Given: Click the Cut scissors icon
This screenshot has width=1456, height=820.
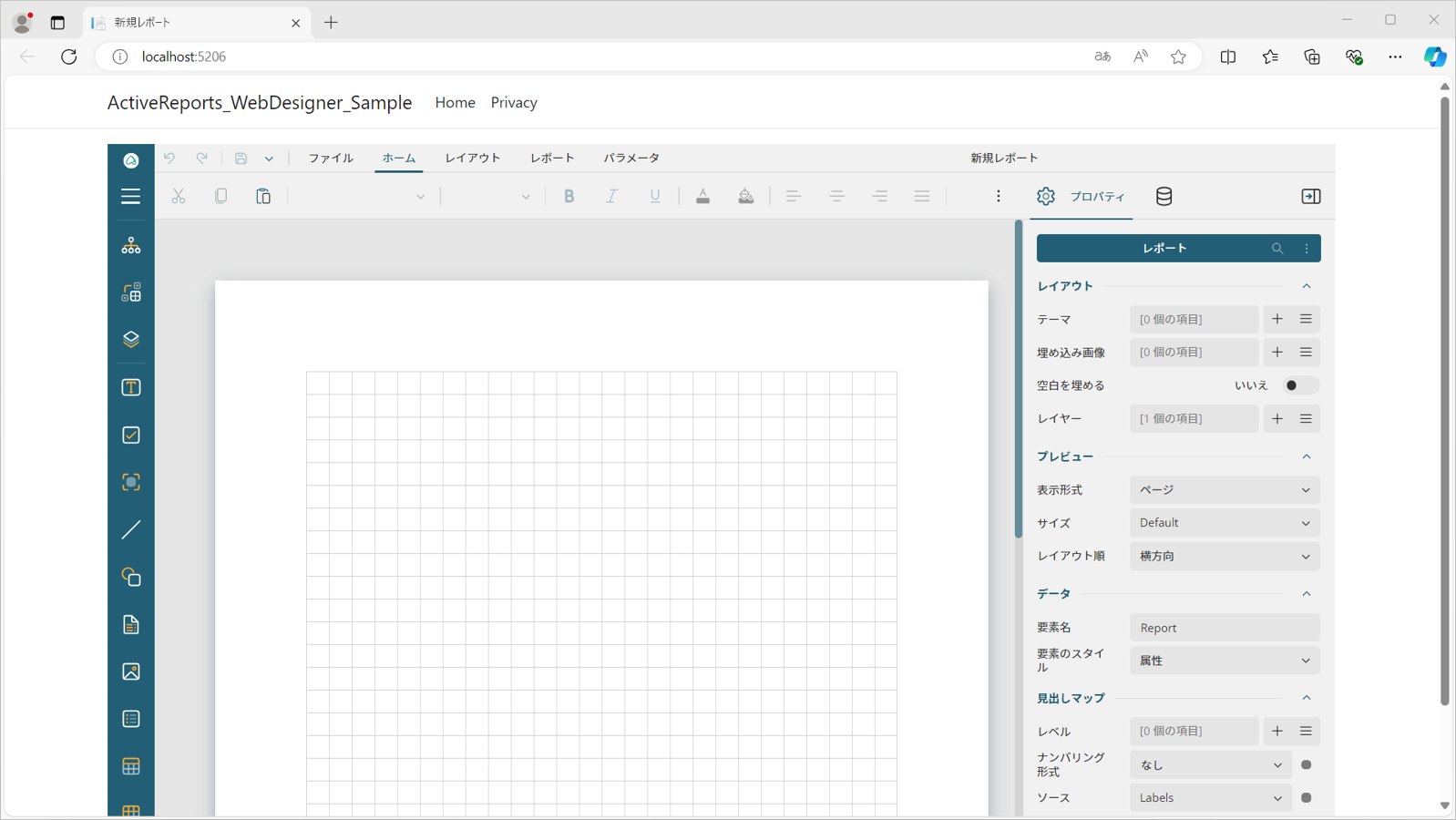Looking at the screenshot, I should point(179,196).
